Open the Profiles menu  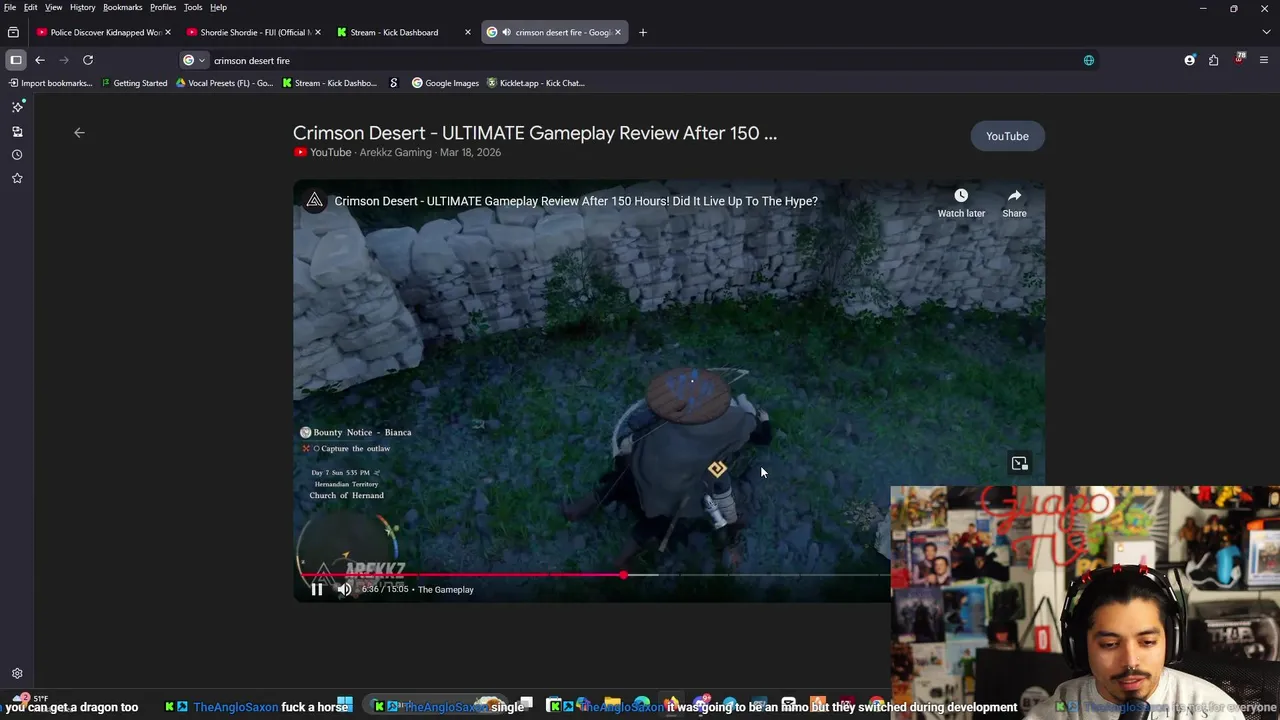(x=163, y=7)
